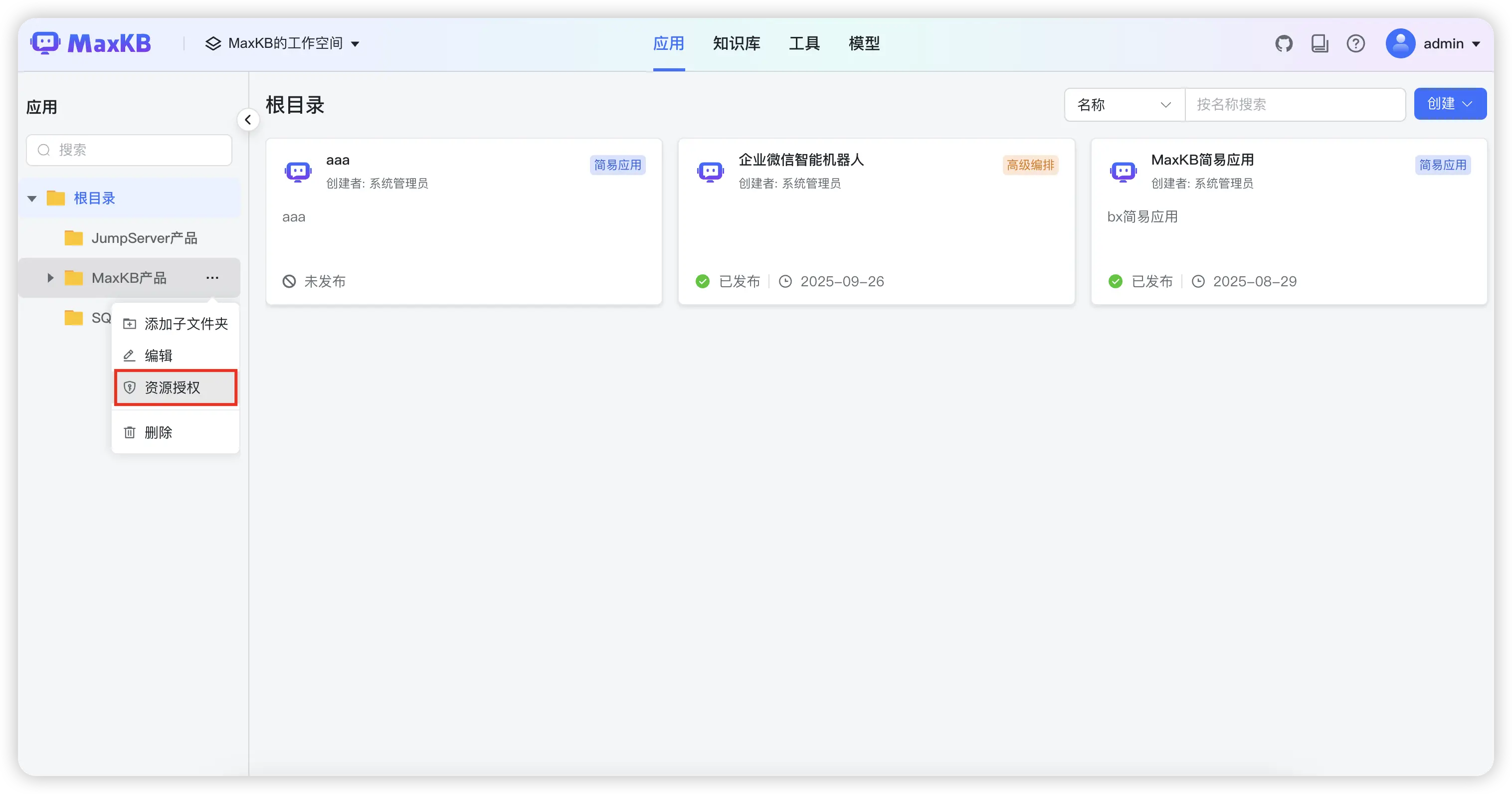Open the 创建 dropdown button

click(1449, 104)
